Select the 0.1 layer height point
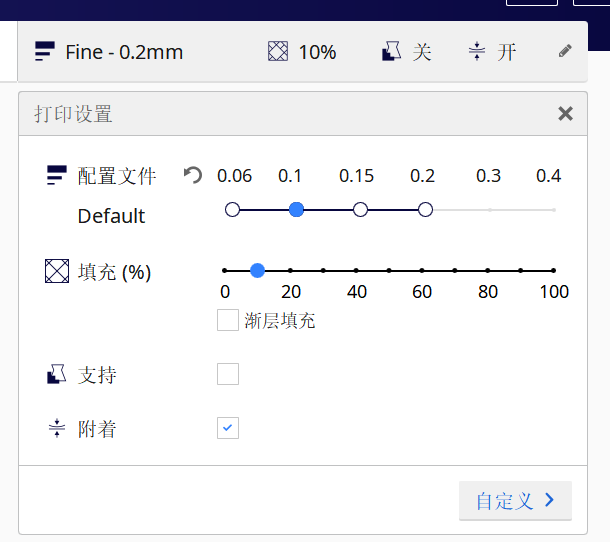610x542 pixels. point(296,209)
